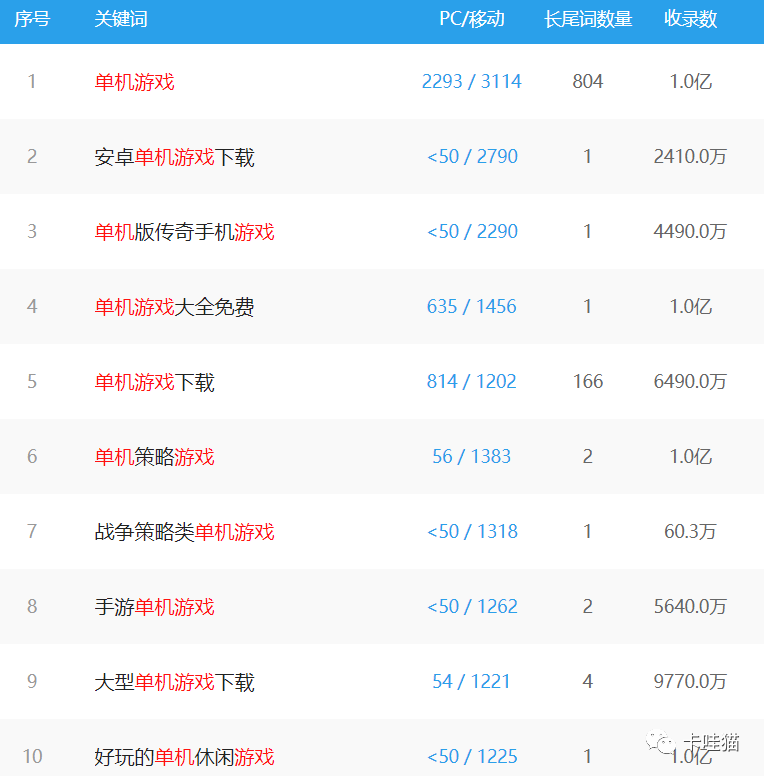
Task: Open keyword 单机游戏 in row 1
Action: [135, 82]
